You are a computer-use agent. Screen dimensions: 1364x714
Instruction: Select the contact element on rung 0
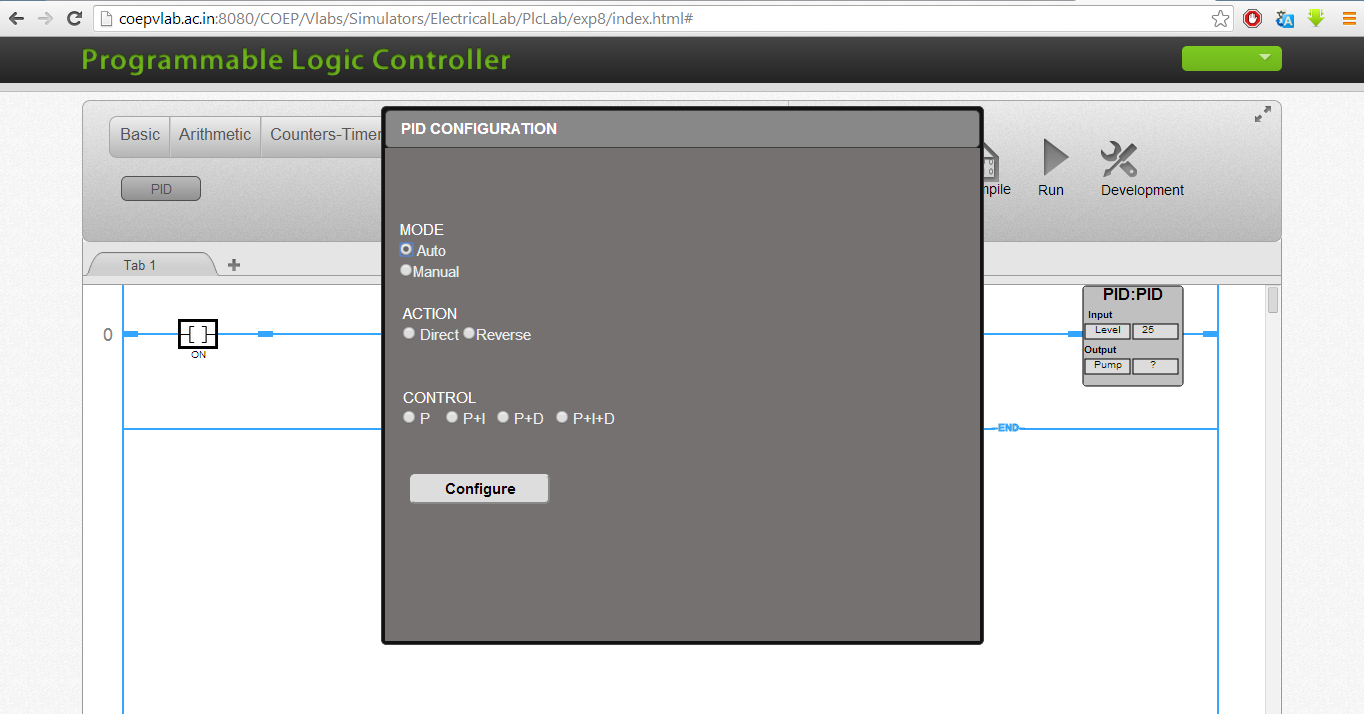pos(198,334)
